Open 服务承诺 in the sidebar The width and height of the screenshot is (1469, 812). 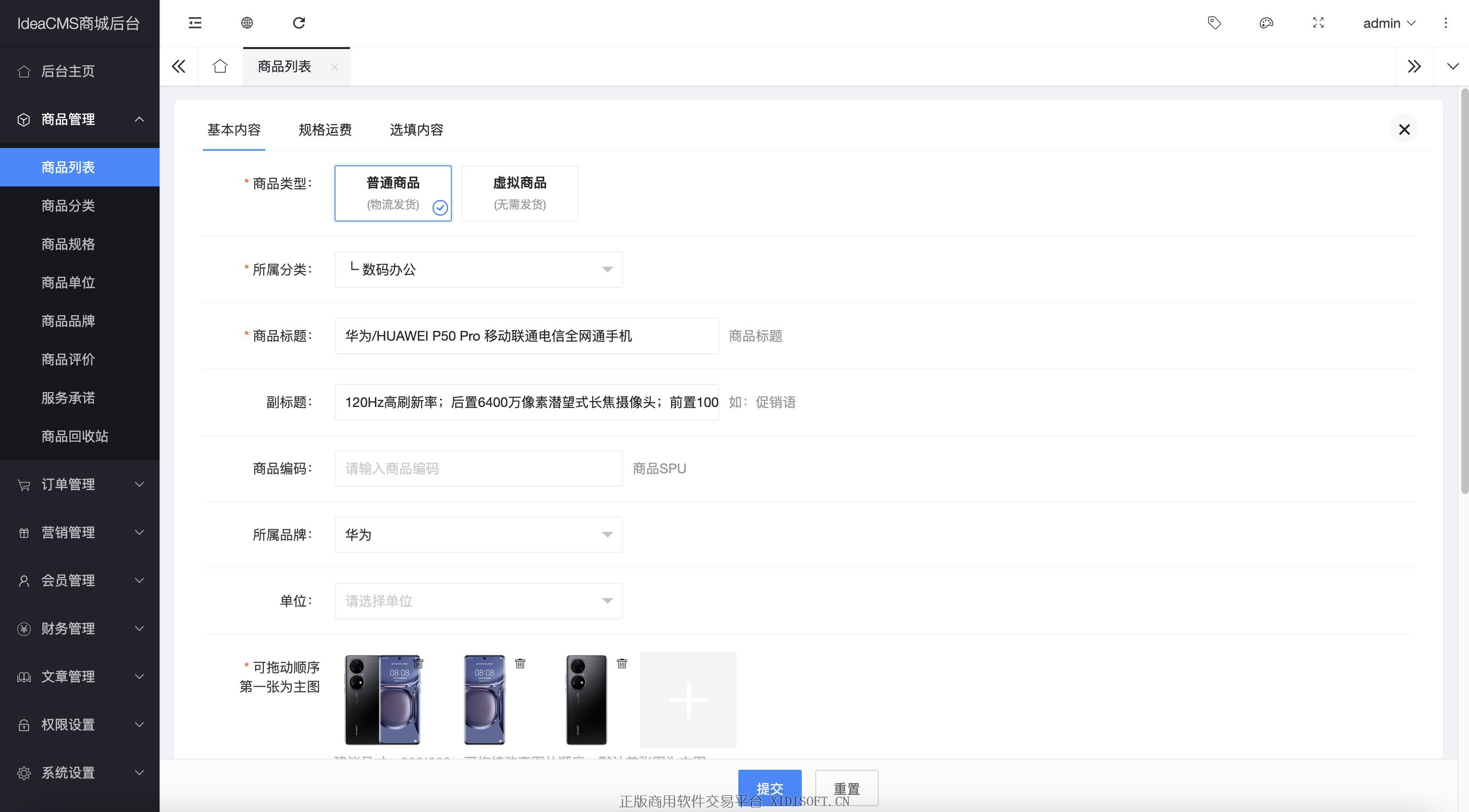point(80,398)
